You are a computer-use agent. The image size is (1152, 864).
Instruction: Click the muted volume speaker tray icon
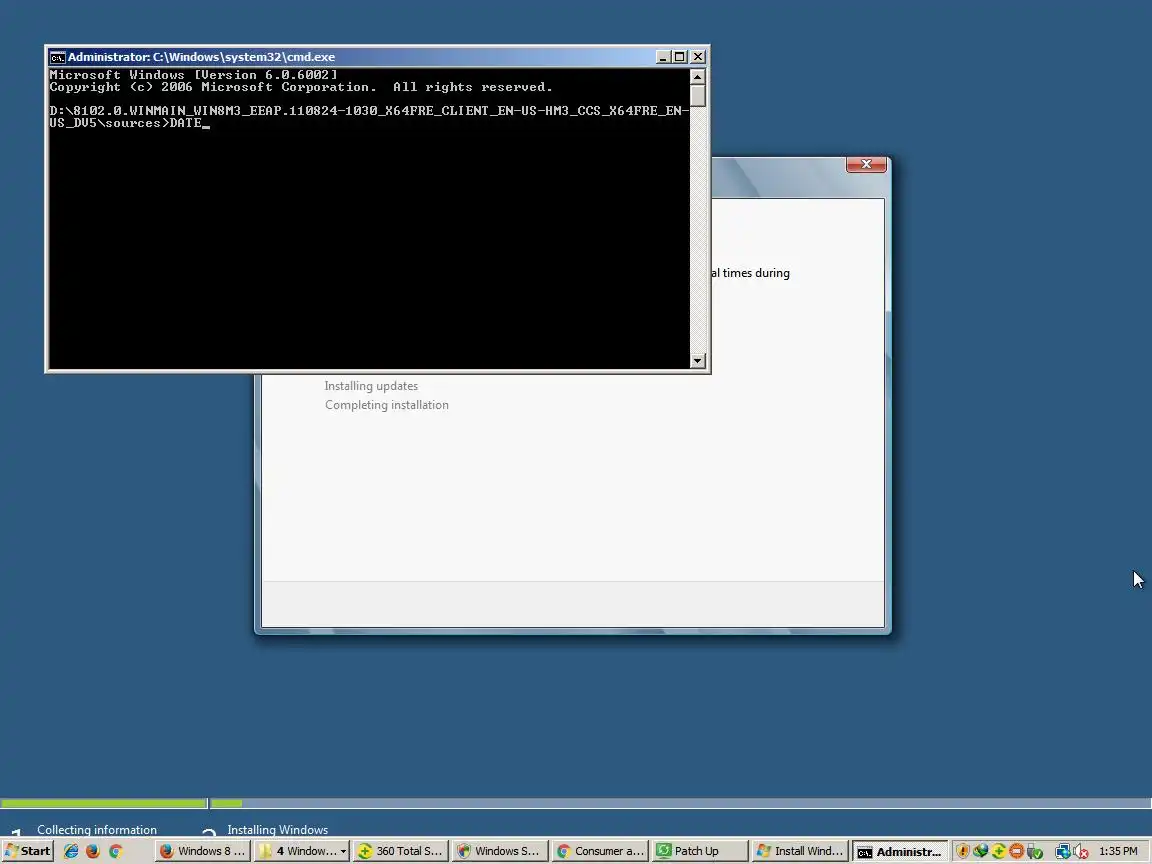click(1080, 852)
